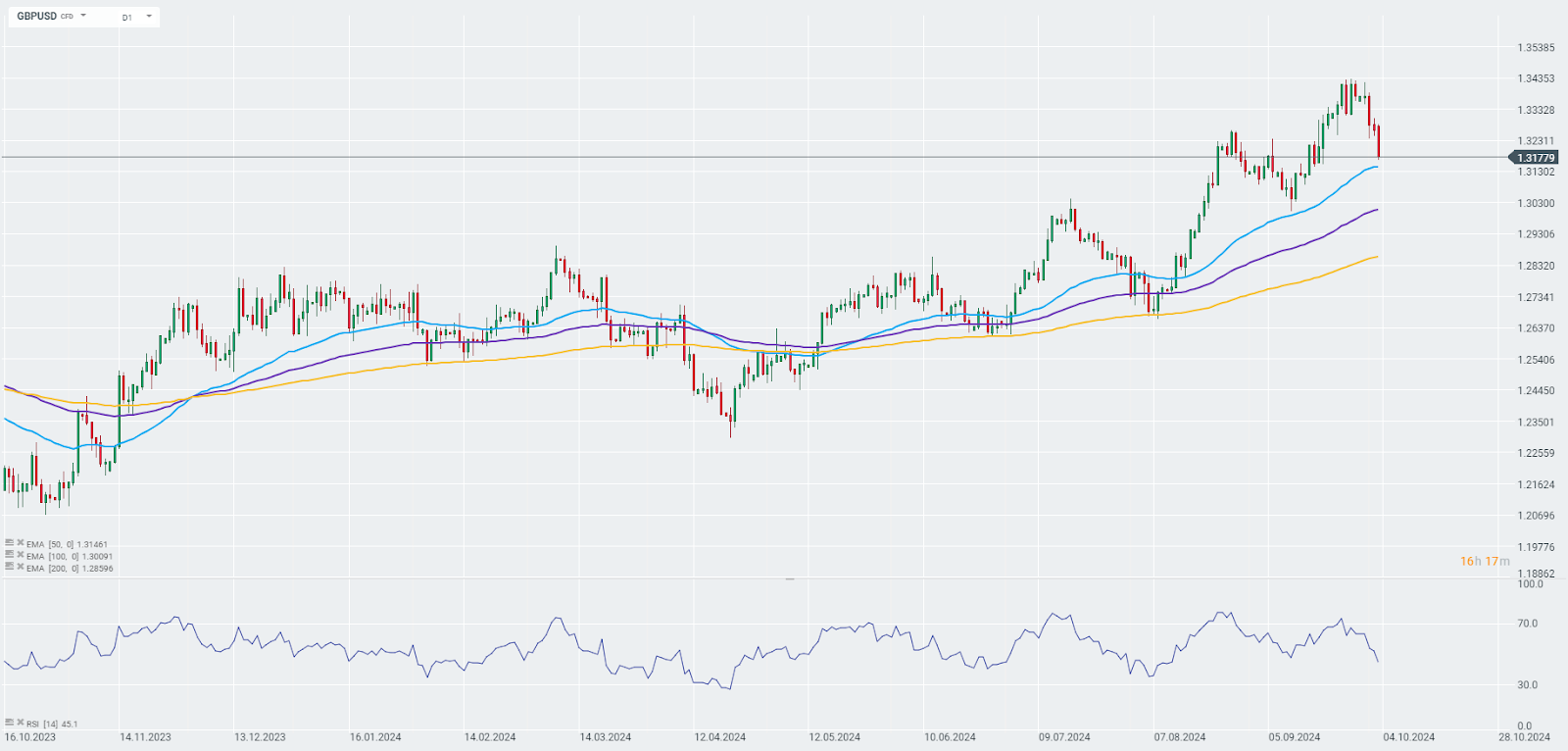The image size is (1568, 751).
Task: Click the 16.10.2023 date axis label
Action: click(30, 737)
